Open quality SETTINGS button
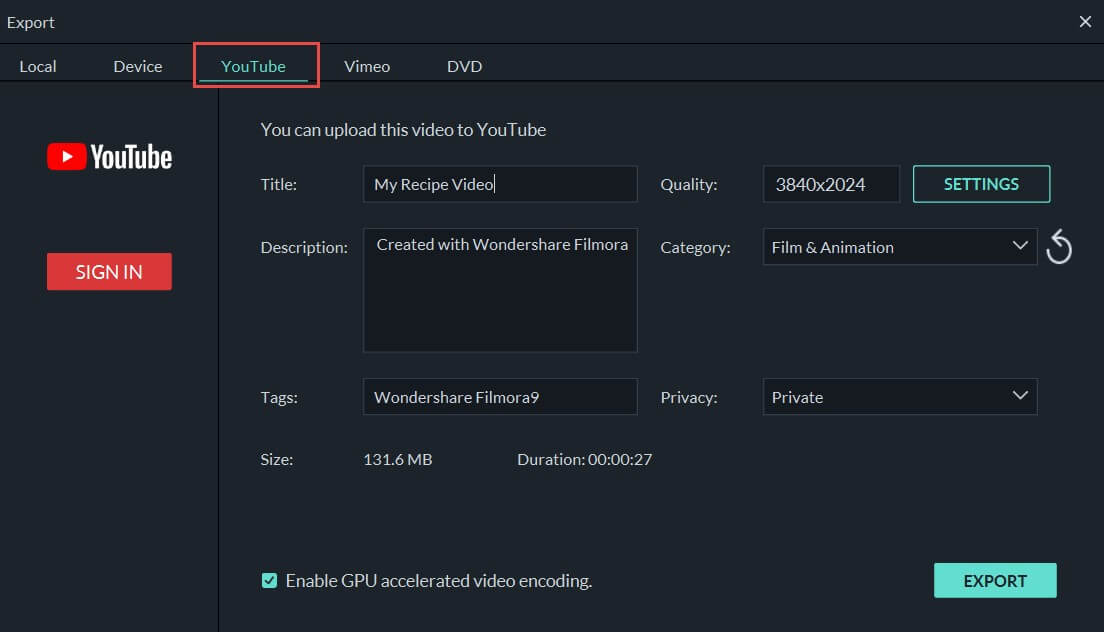The width and height of the screenshot is (1104, 632). tap(981, 184)
